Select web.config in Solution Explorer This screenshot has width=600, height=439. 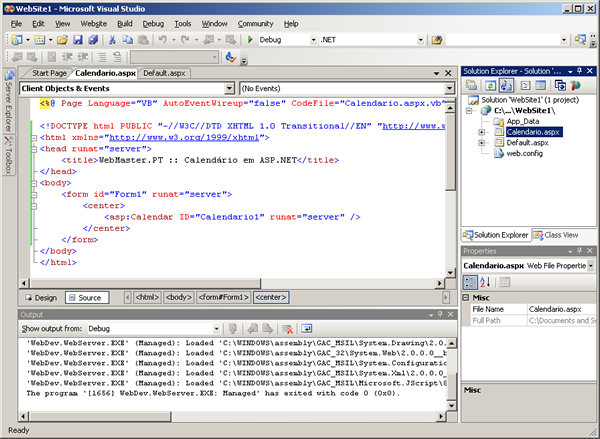pos(524,153)
